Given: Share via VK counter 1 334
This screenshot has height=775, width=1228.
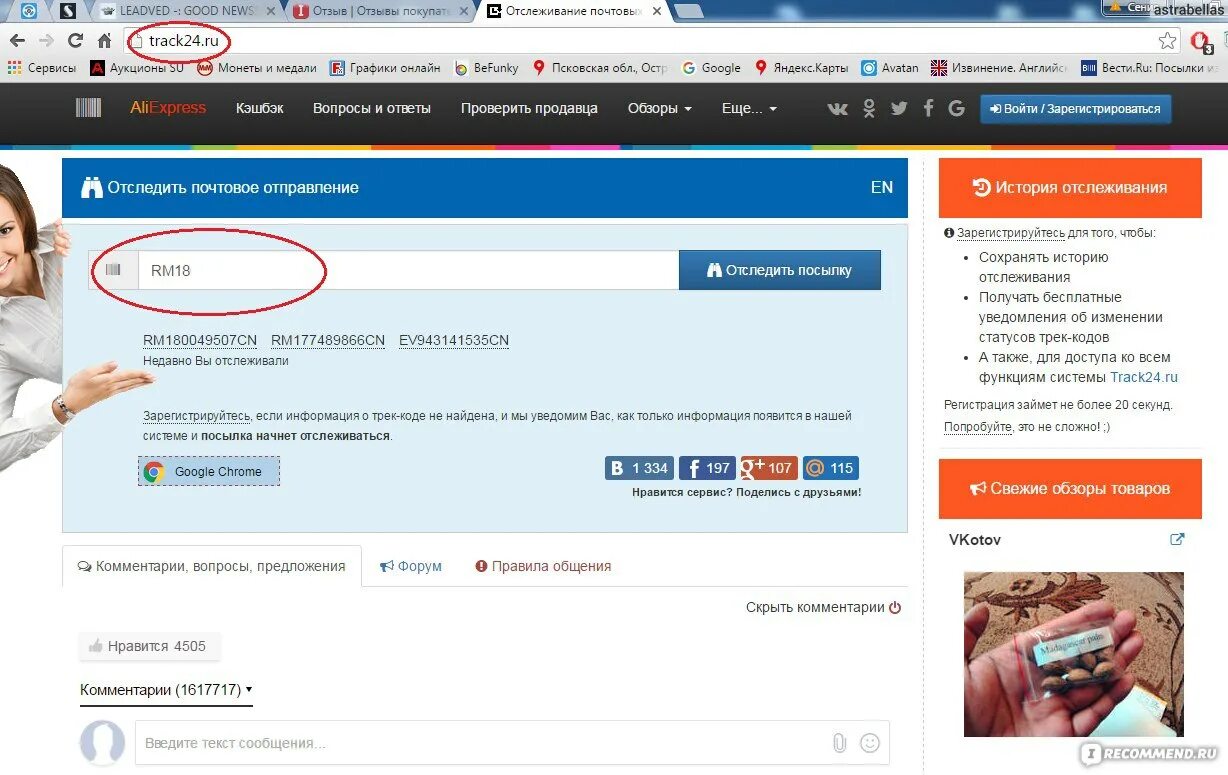Looking at the screenshot, I should [639, 468].
